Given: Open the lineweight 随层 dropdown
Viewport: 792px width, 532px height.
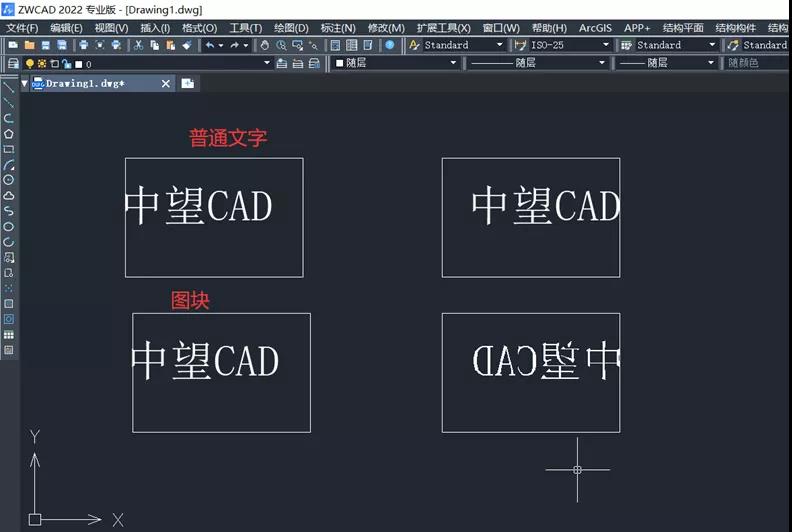Looking at the screenshot, I should [711, 63].
